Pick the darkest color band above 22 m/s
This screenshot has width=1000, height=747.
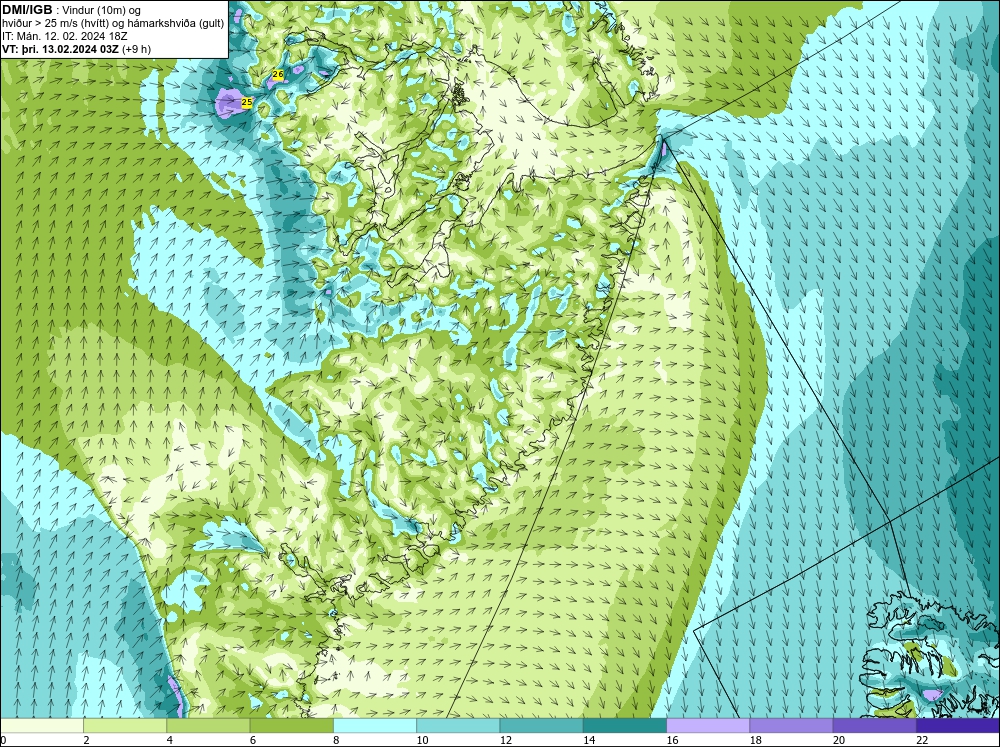pos(958,725)
